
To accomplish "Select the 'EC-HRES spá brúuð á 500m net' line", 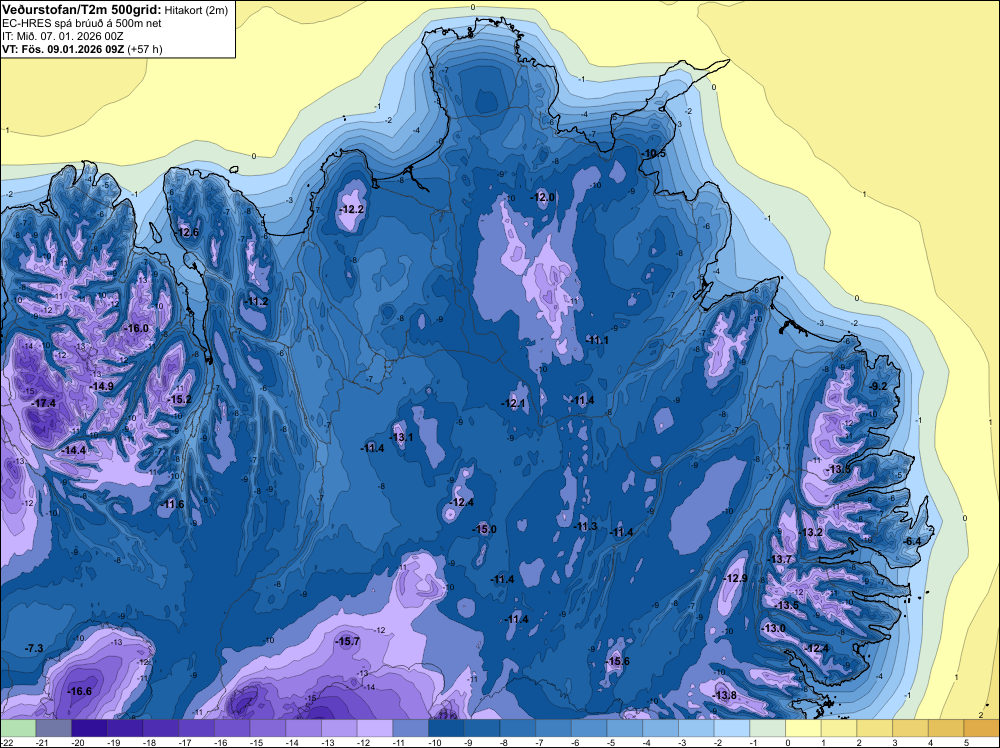I will pos(82,23).
